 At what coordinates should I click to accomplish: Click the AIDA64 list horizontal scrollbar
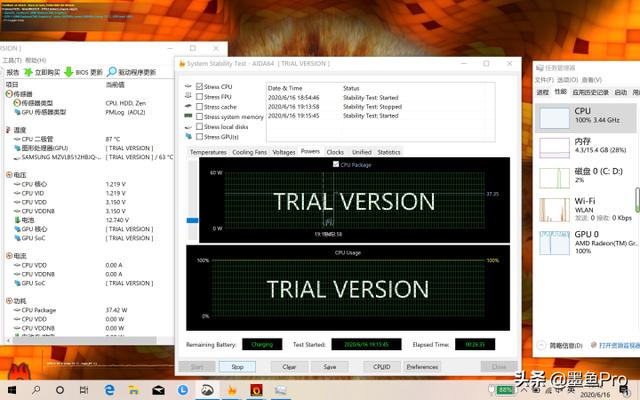[x=84, y=340]
